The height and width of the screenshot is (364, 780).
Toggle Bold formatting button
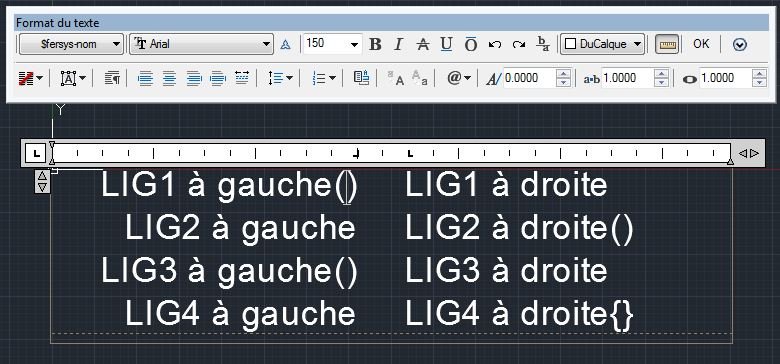click(x=376, y=44)
